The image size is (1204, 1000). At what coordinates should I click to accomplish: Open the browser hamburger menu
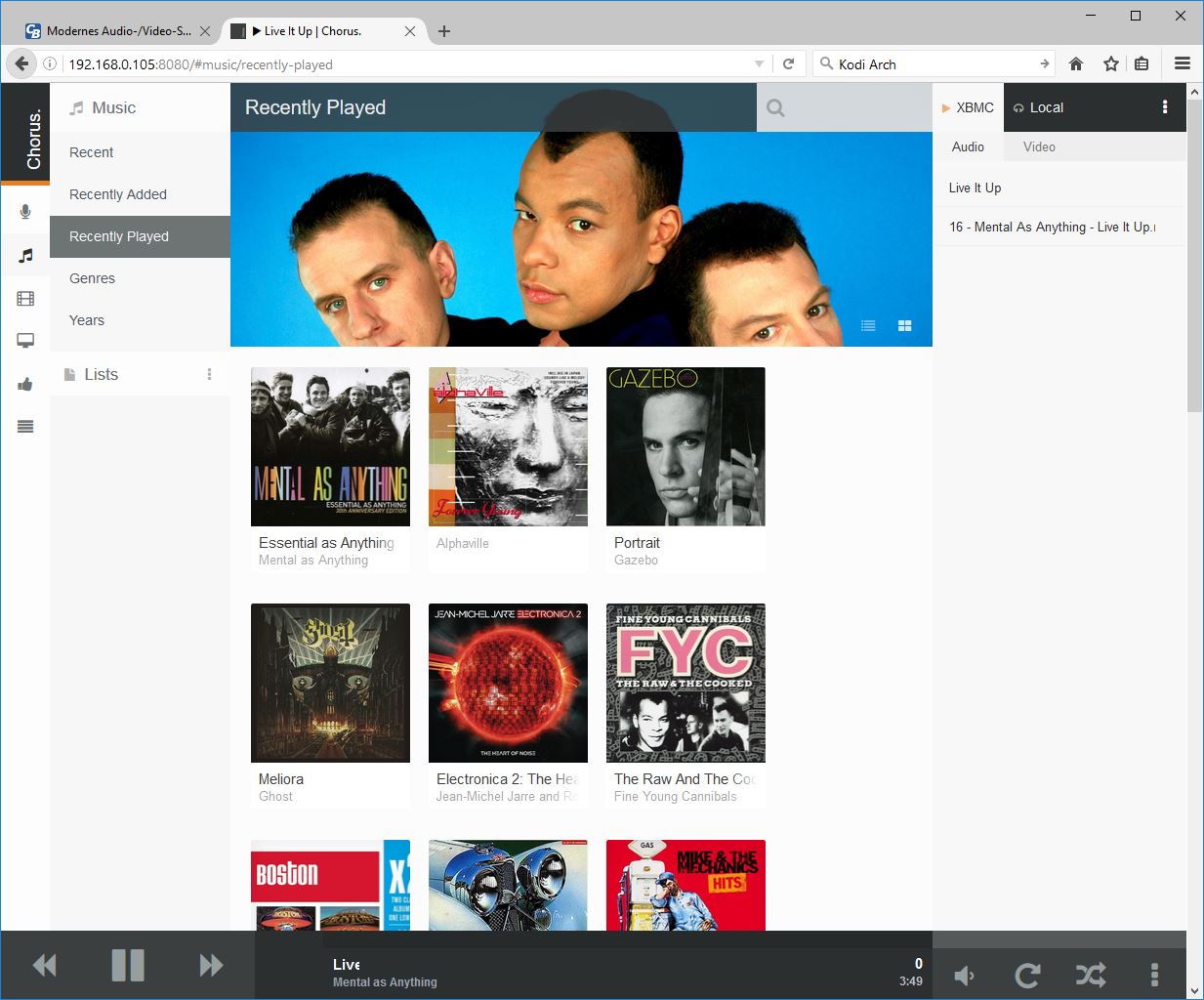[1183, 63]
